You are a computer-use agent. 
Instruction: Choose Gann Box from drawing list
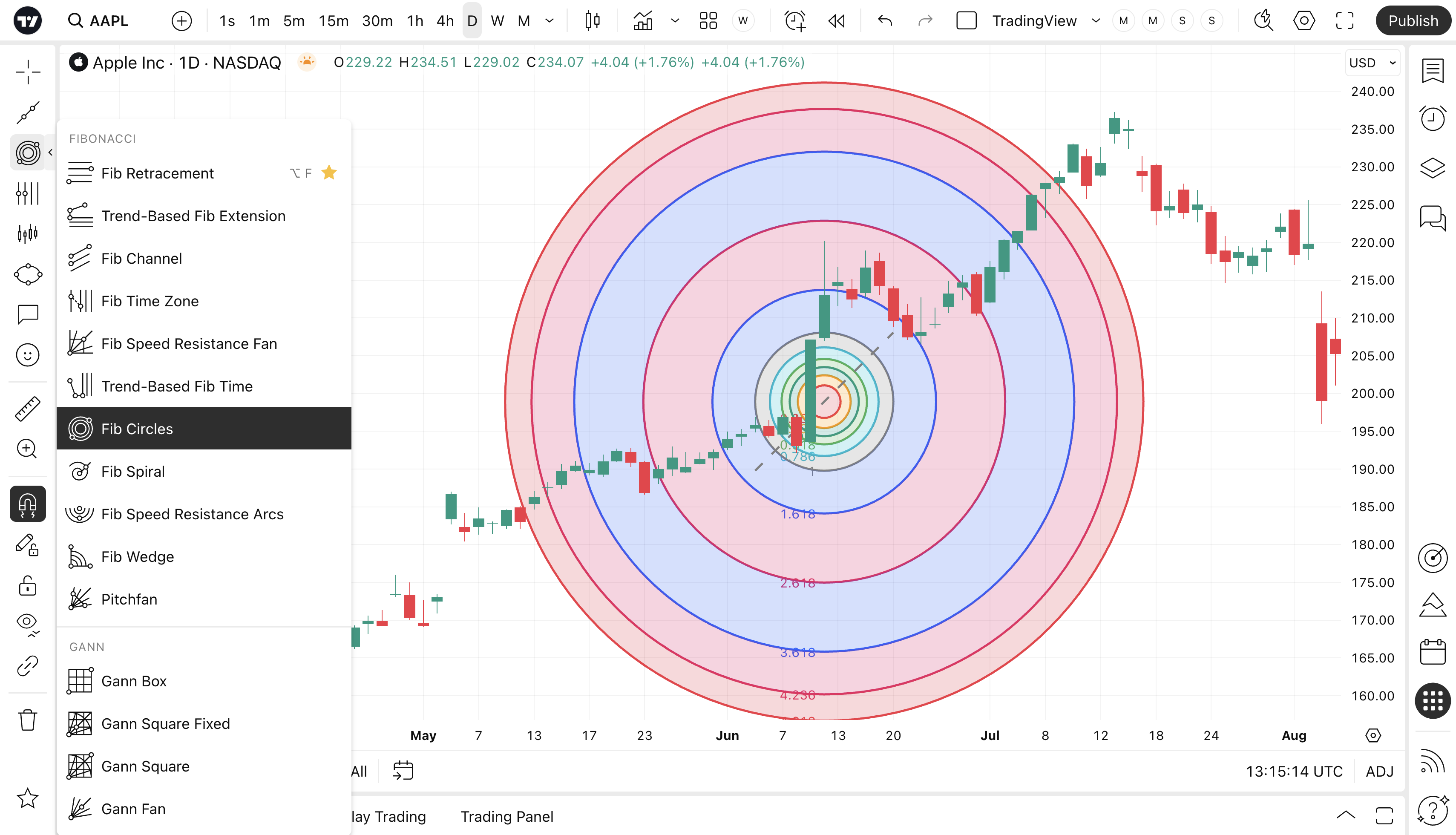(x=134, y=681)
